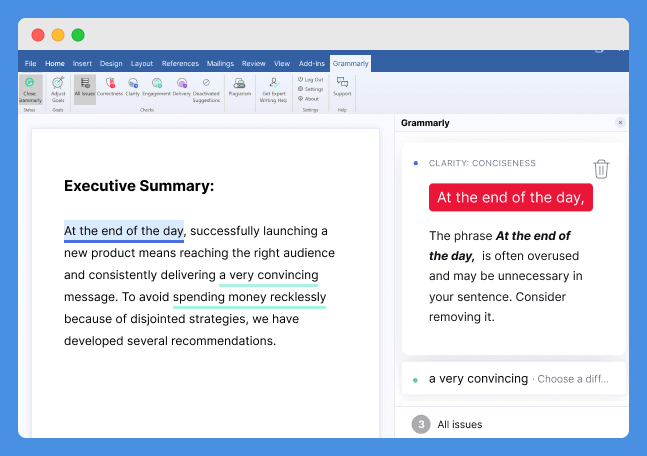
Task: Switch to the Design tab
Action: [111, 64]
